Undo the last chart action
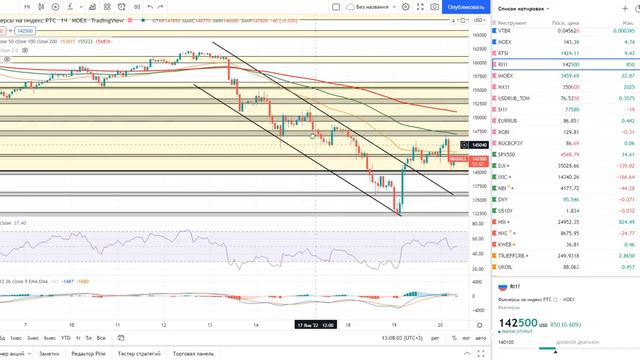The width and height of the screenshot is (640, 360). pos(150,7)
